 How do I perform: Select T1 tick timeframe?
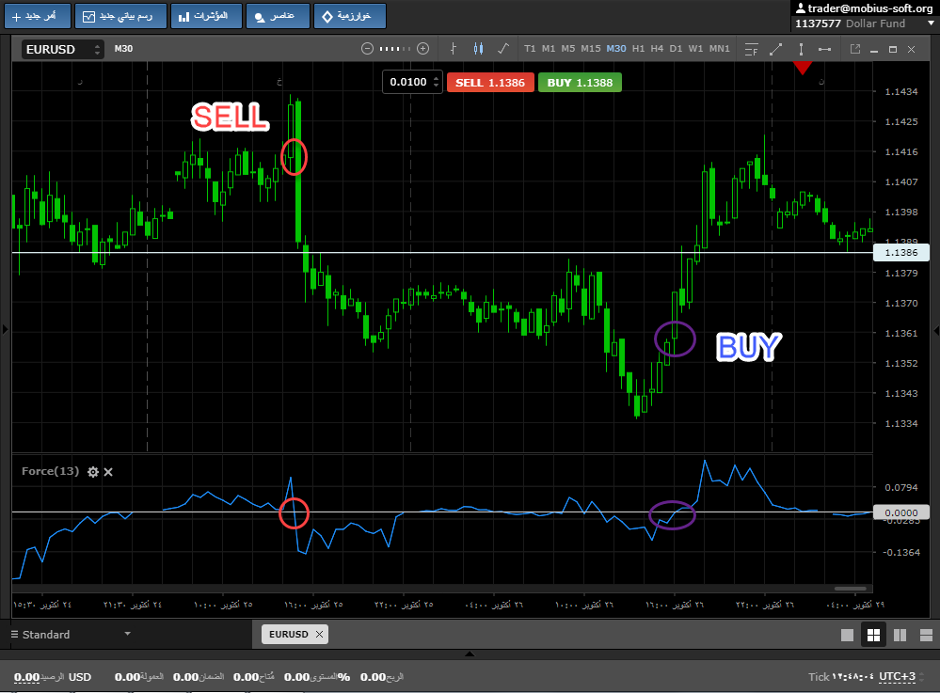point(529,49)
